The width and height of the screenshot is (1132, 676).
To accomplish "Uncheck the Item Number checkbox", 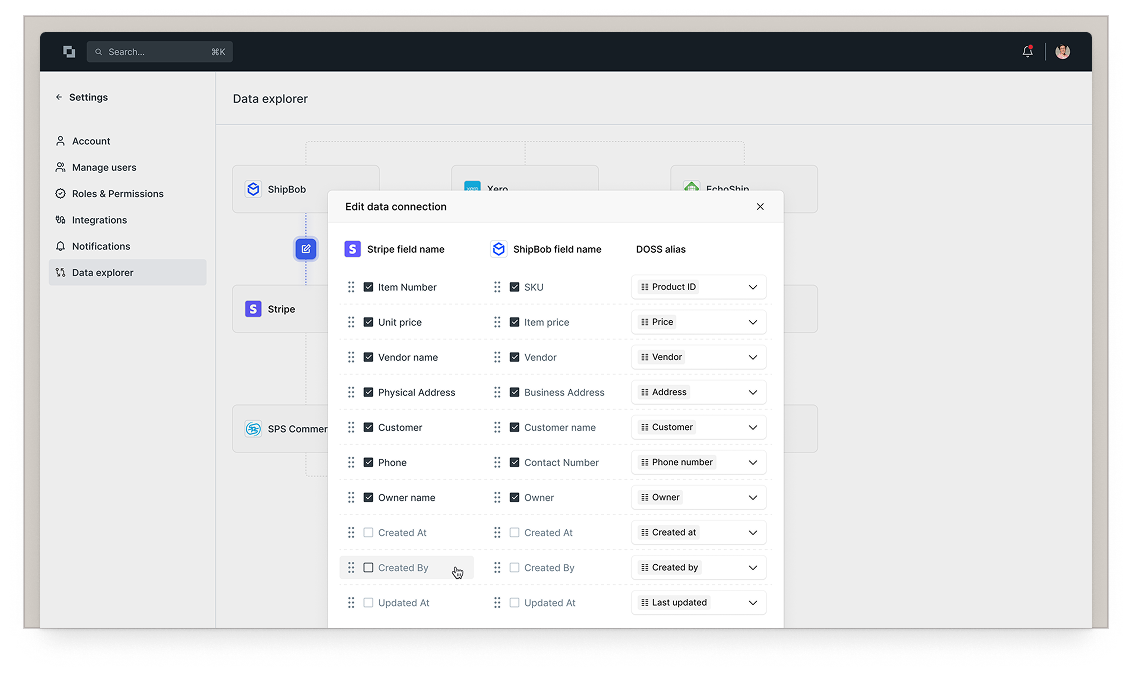I will pos(368,287).
